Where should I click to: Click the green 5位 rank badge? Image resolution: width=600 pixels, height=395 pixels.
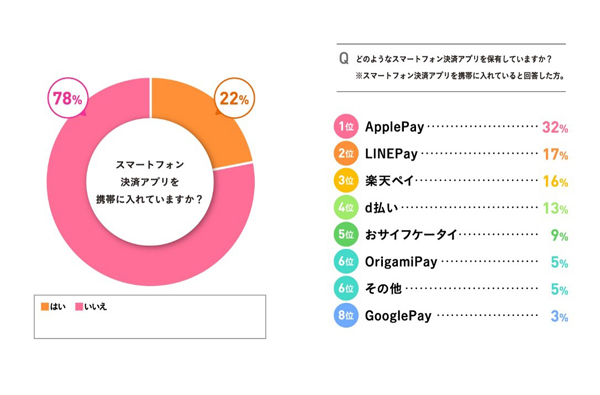[346, 234]
